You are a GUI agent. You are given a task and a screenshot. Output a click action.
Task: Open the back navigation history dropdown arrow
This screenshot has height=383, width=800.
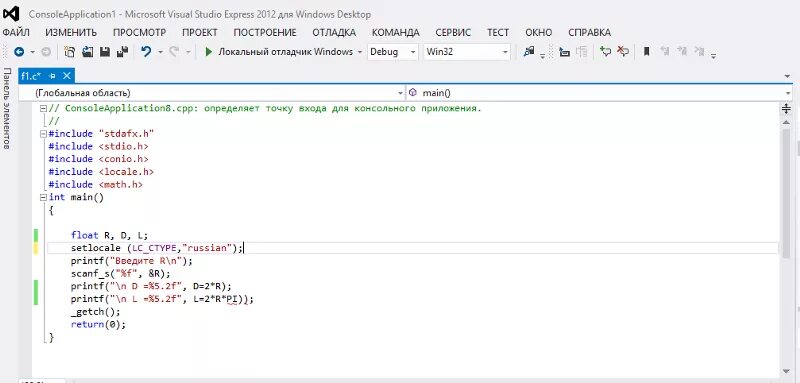32,52
